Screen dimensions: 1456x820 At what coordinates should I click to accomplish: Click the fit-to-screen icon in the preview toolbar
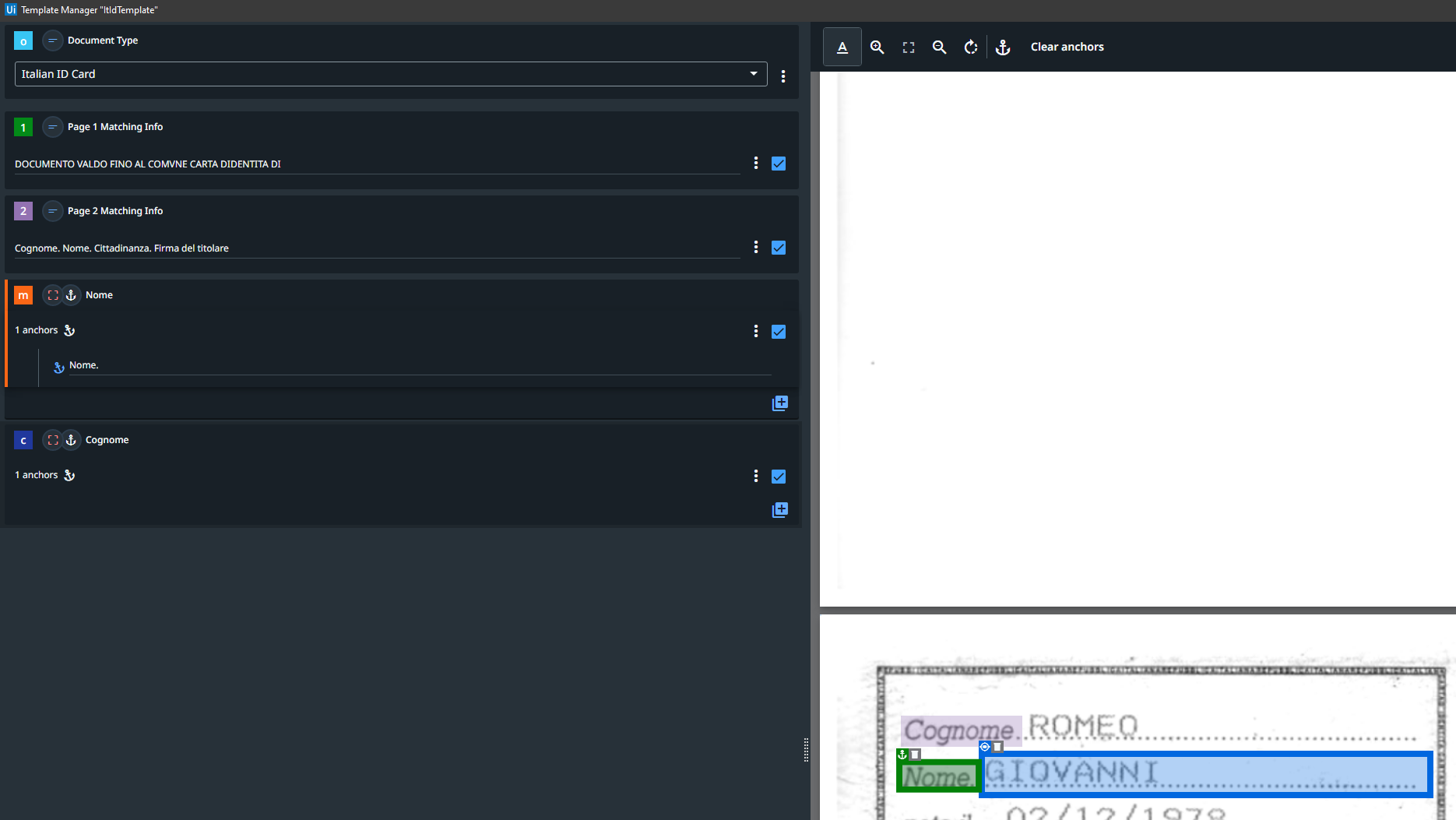909,48
